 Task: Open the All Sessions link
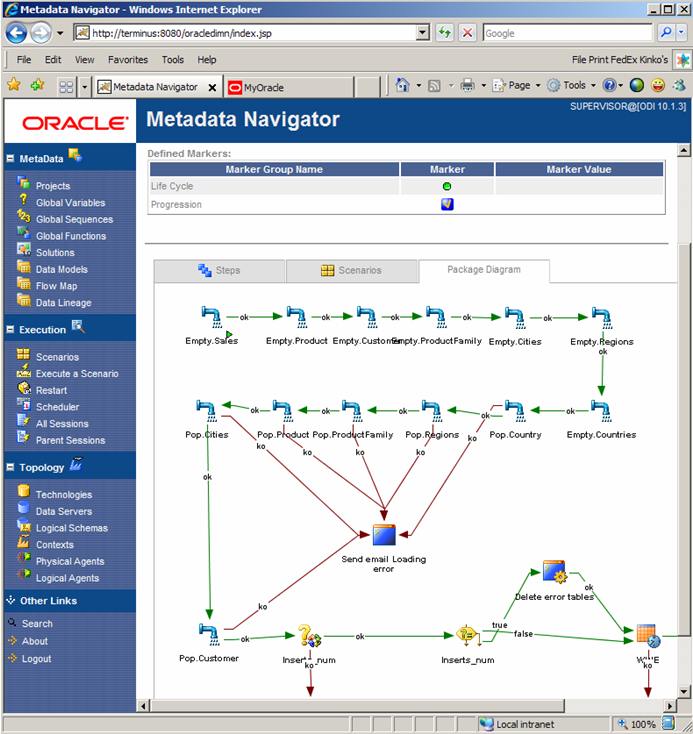pos(62,424)
